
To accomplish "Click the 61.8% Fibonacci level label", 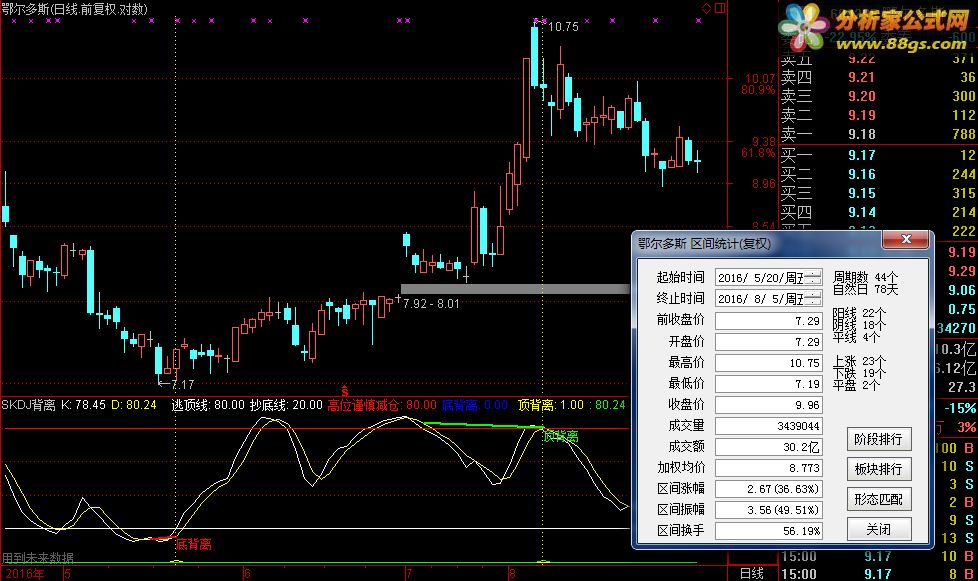I will 758,153.
